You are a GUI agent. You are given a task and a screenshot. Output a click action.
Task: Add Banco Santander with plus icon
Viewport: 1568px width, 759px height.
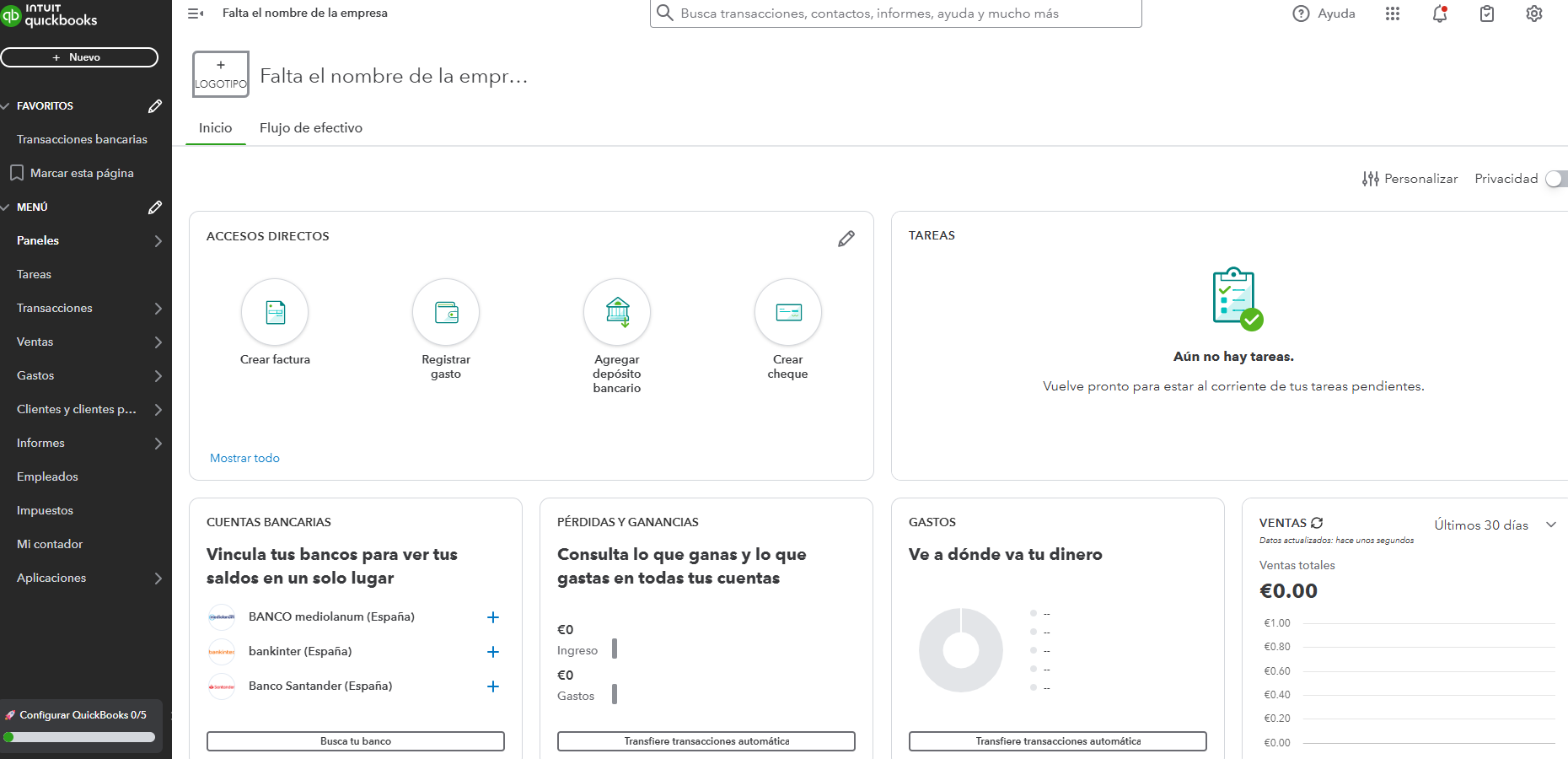[x=493, y=686]
